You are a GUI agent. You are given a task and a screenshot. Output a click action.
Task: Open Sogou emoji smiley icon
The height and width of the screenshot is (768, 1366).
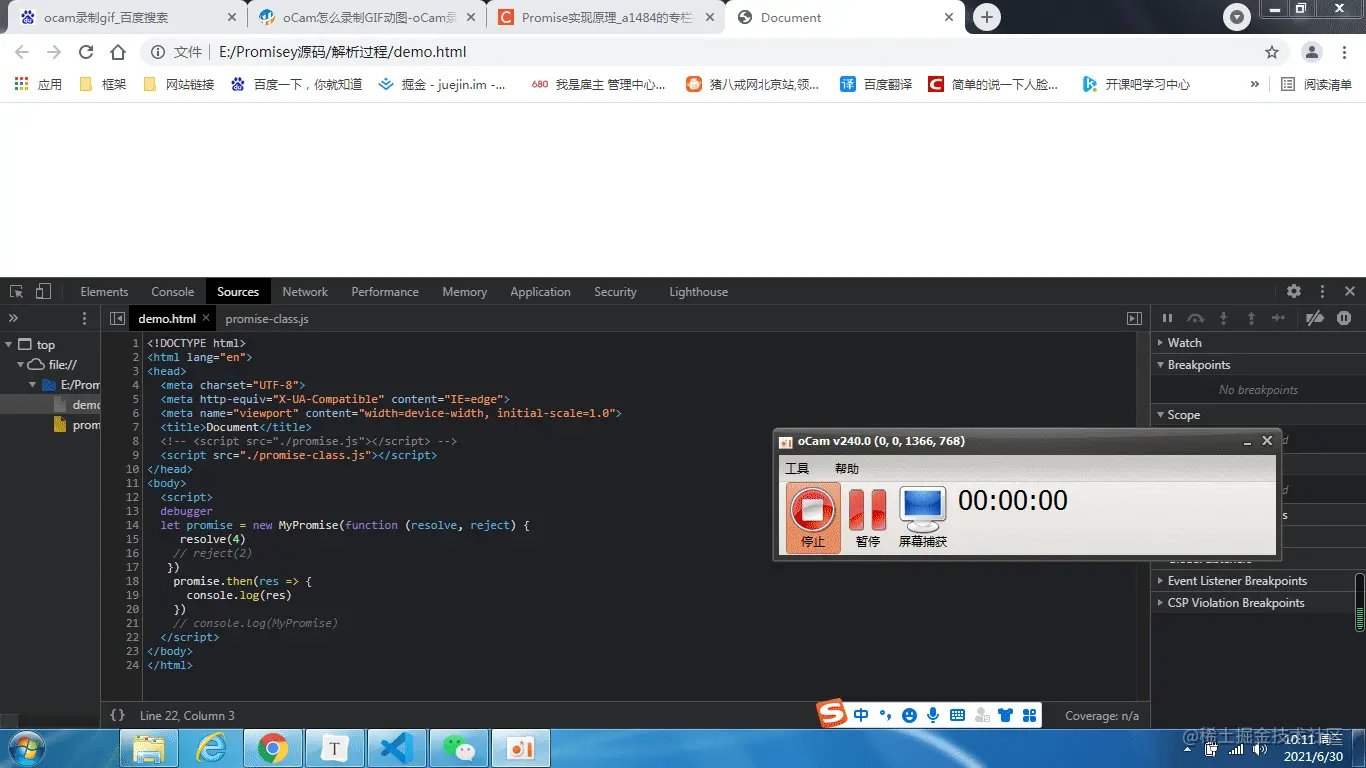[x=909, y=715]
